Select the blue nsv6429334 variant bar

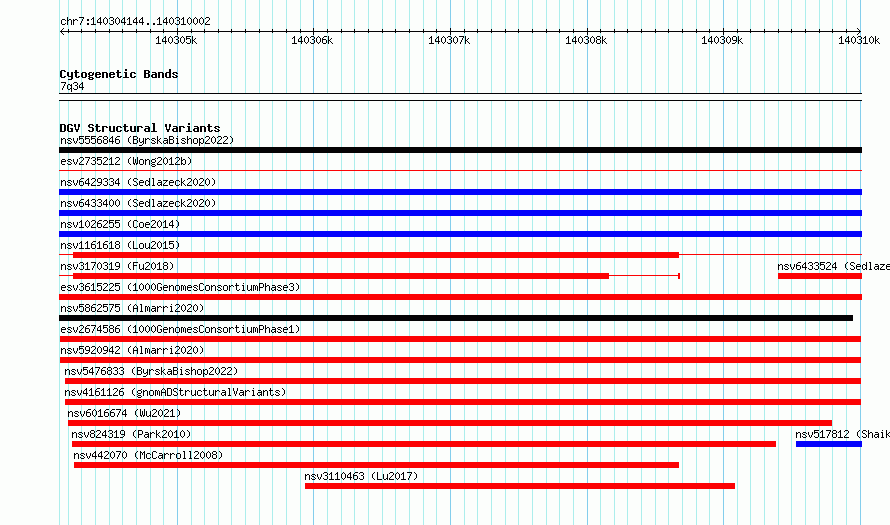(460, 192)
